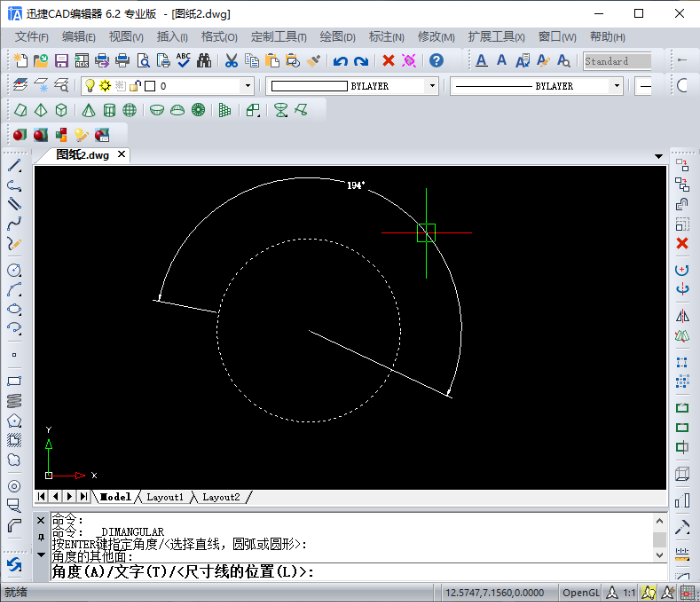700x602 pixels.
Task: Click the underlined A text tool icon
Action: (x=481, y=60)
